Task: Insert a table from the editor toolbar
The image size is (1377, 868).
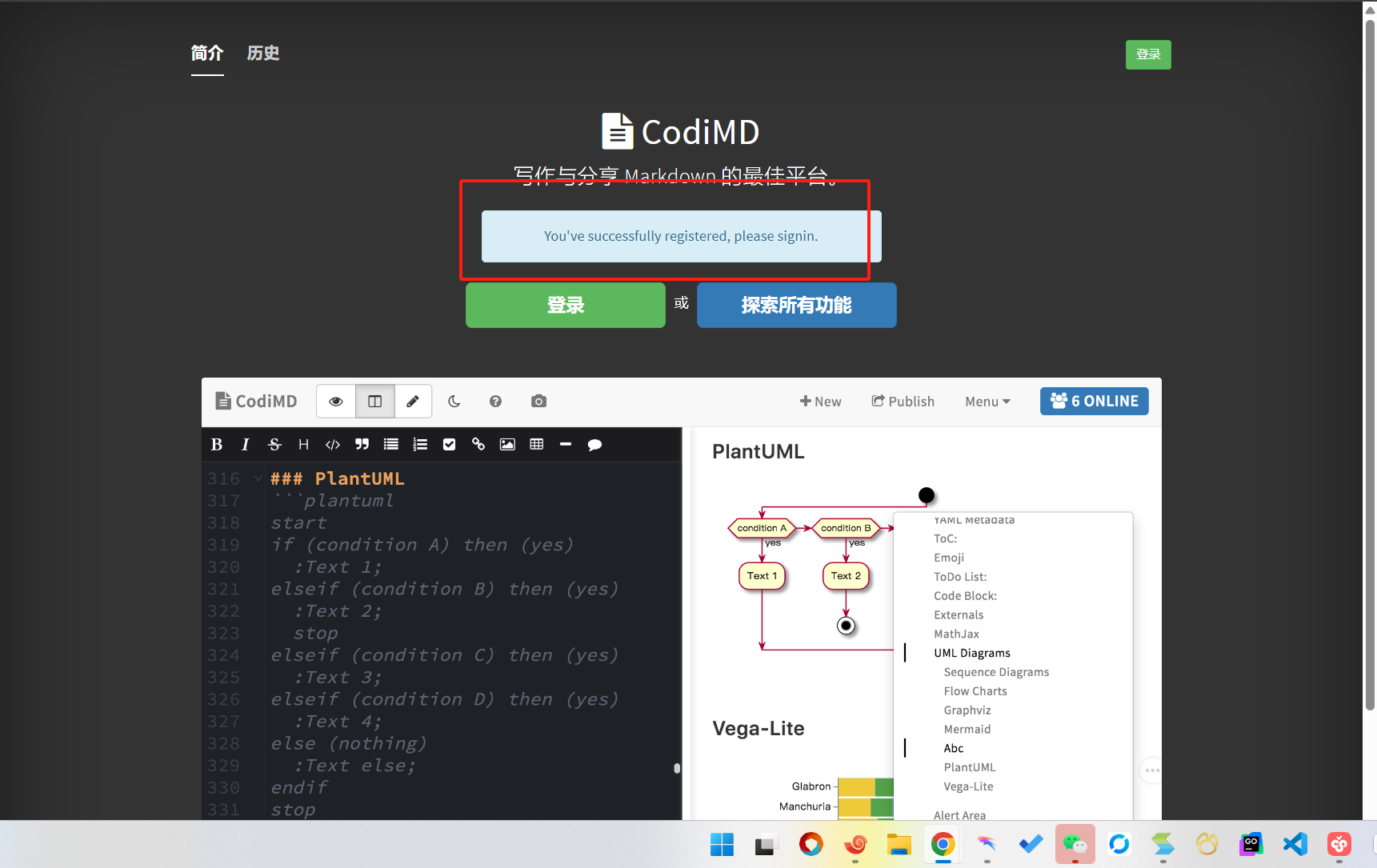Action: [537, 445]
